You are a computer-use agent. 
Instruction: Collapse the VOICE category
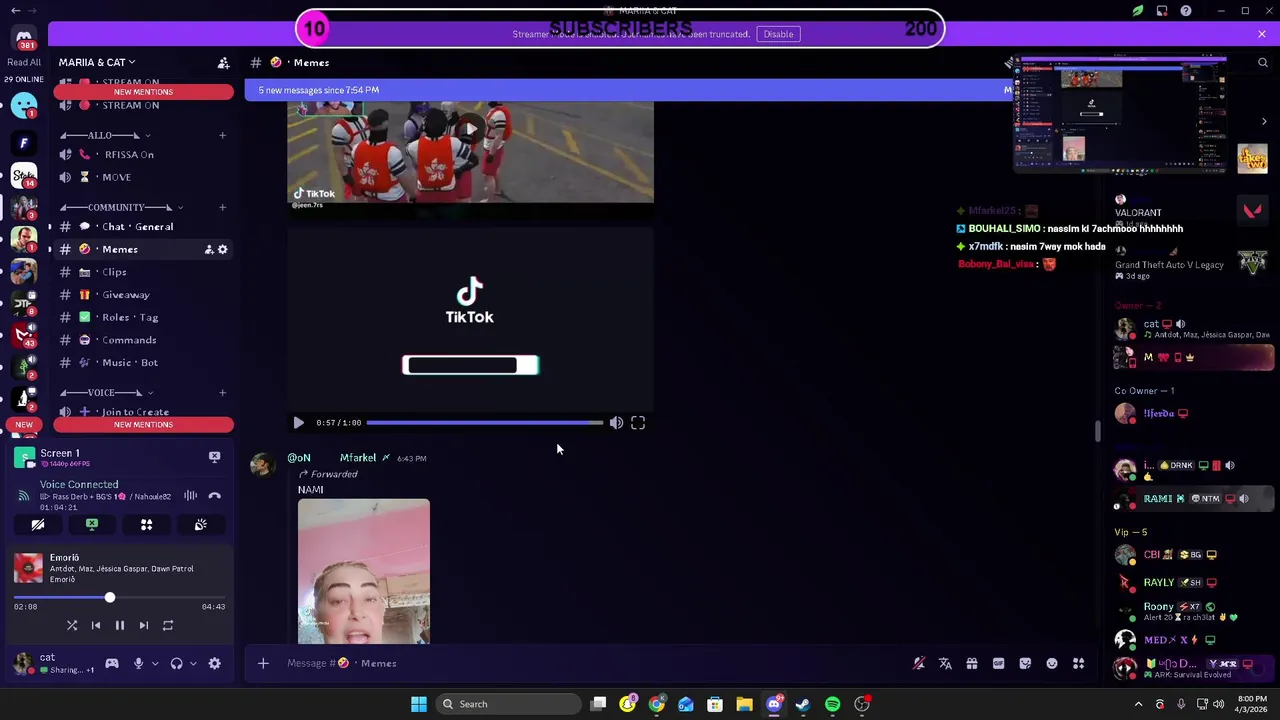105,392
